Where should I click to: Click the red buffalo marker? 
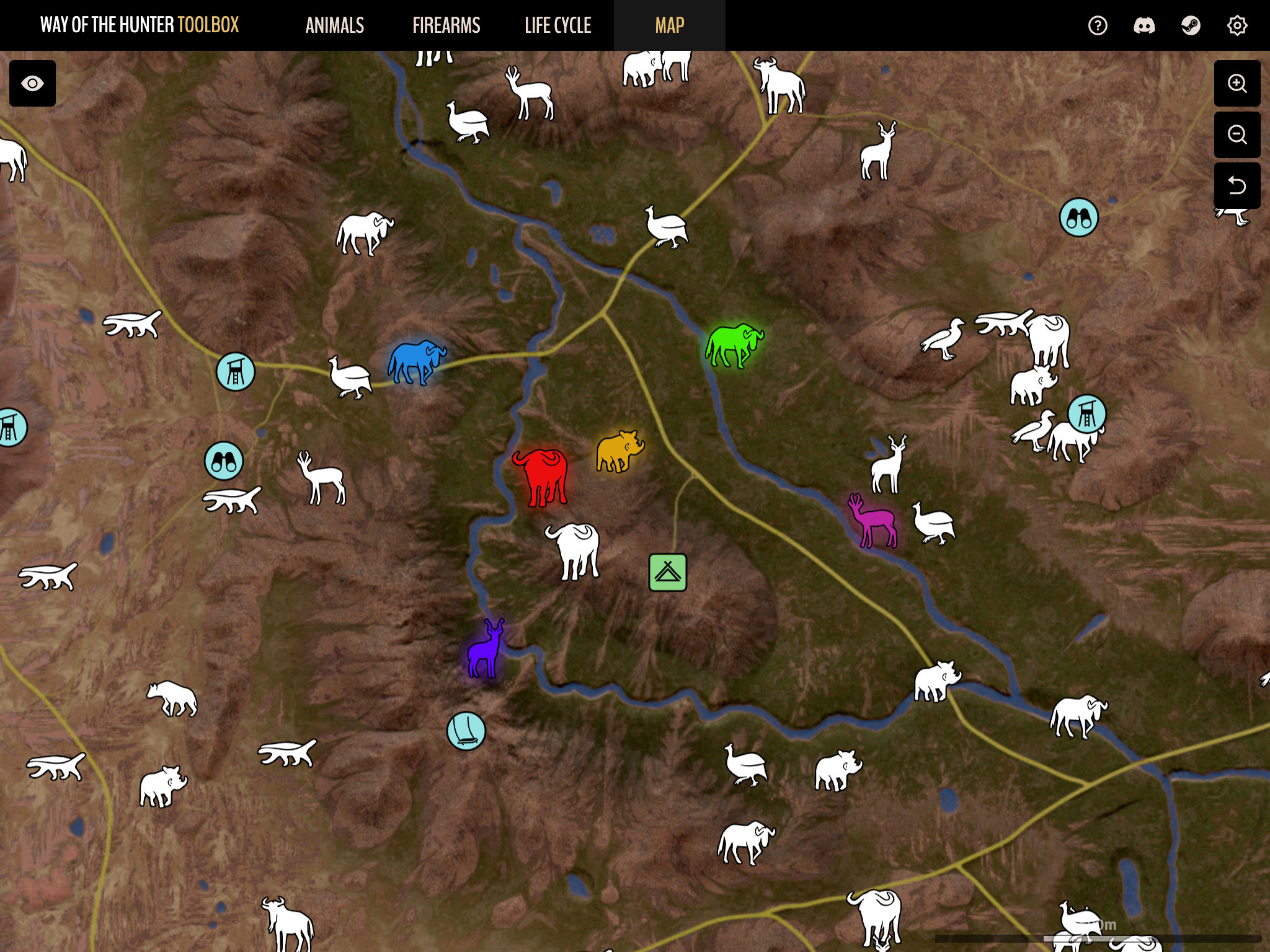pyautogui.click(x=541, y=476)
